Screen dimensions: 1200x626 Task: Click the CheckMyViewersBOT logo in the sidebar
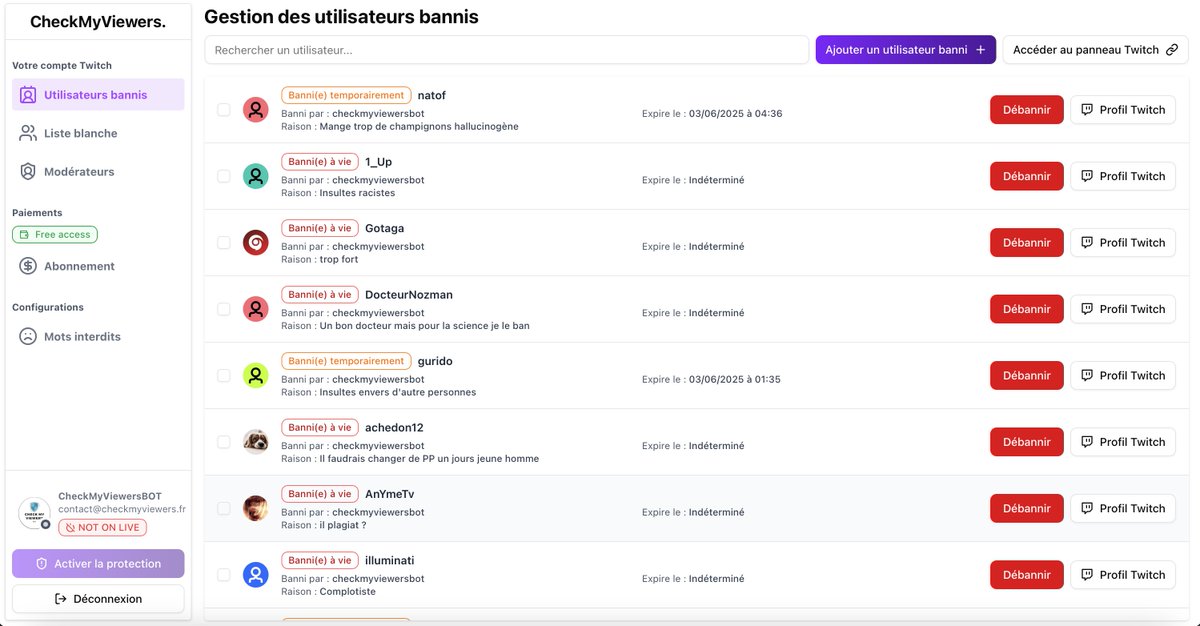[x=35, y=513]
